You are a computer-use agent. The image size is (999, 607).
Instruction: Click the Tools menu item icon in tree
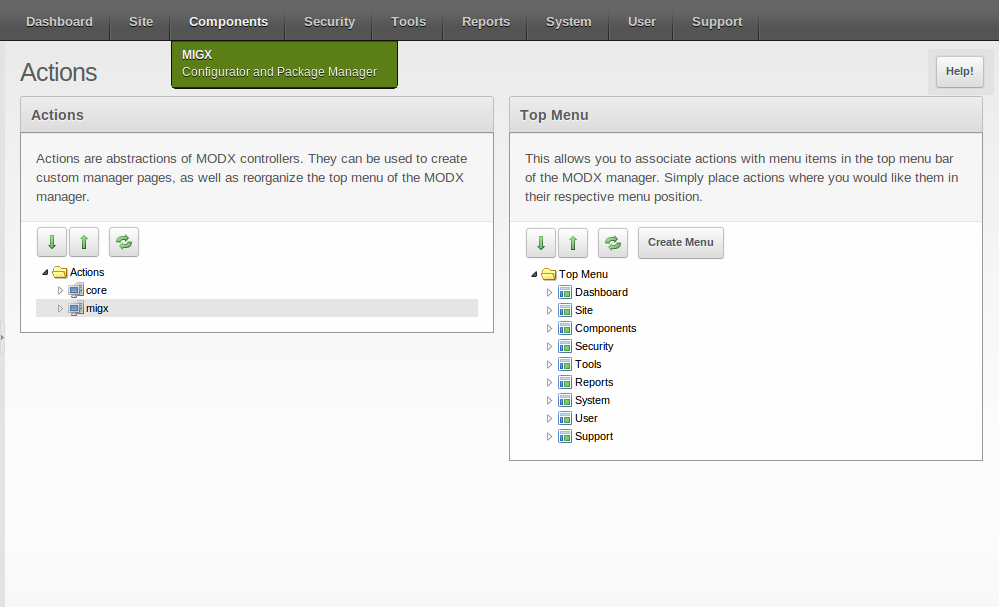pyautogui.click(x=564, y=364)
